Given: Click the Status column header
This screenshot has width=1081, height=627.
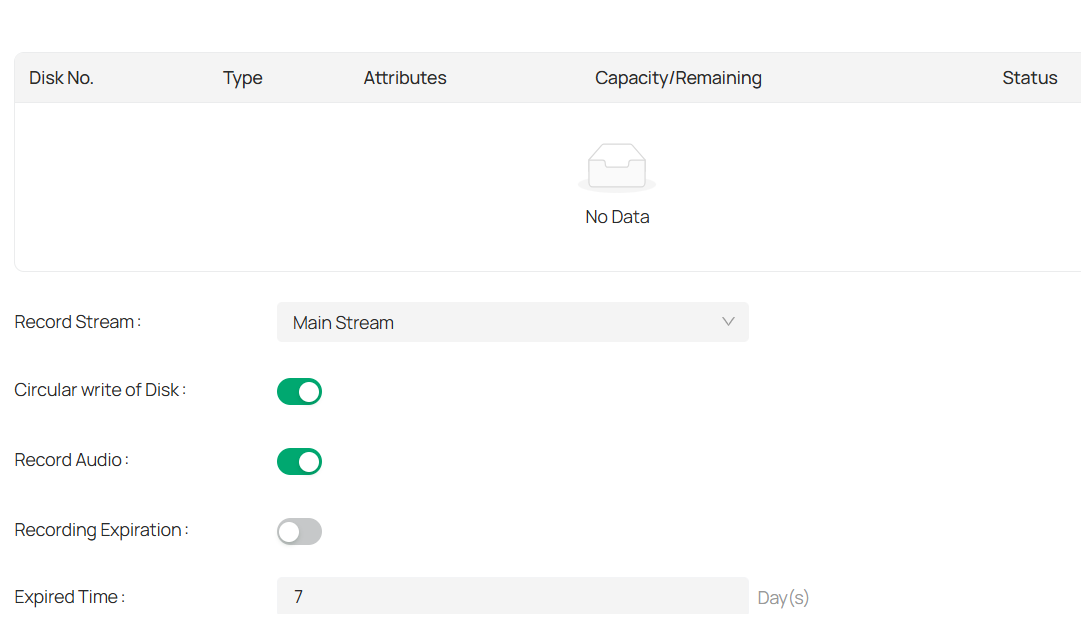Looking at the screenshot, I should click(x=1030, y=77).
